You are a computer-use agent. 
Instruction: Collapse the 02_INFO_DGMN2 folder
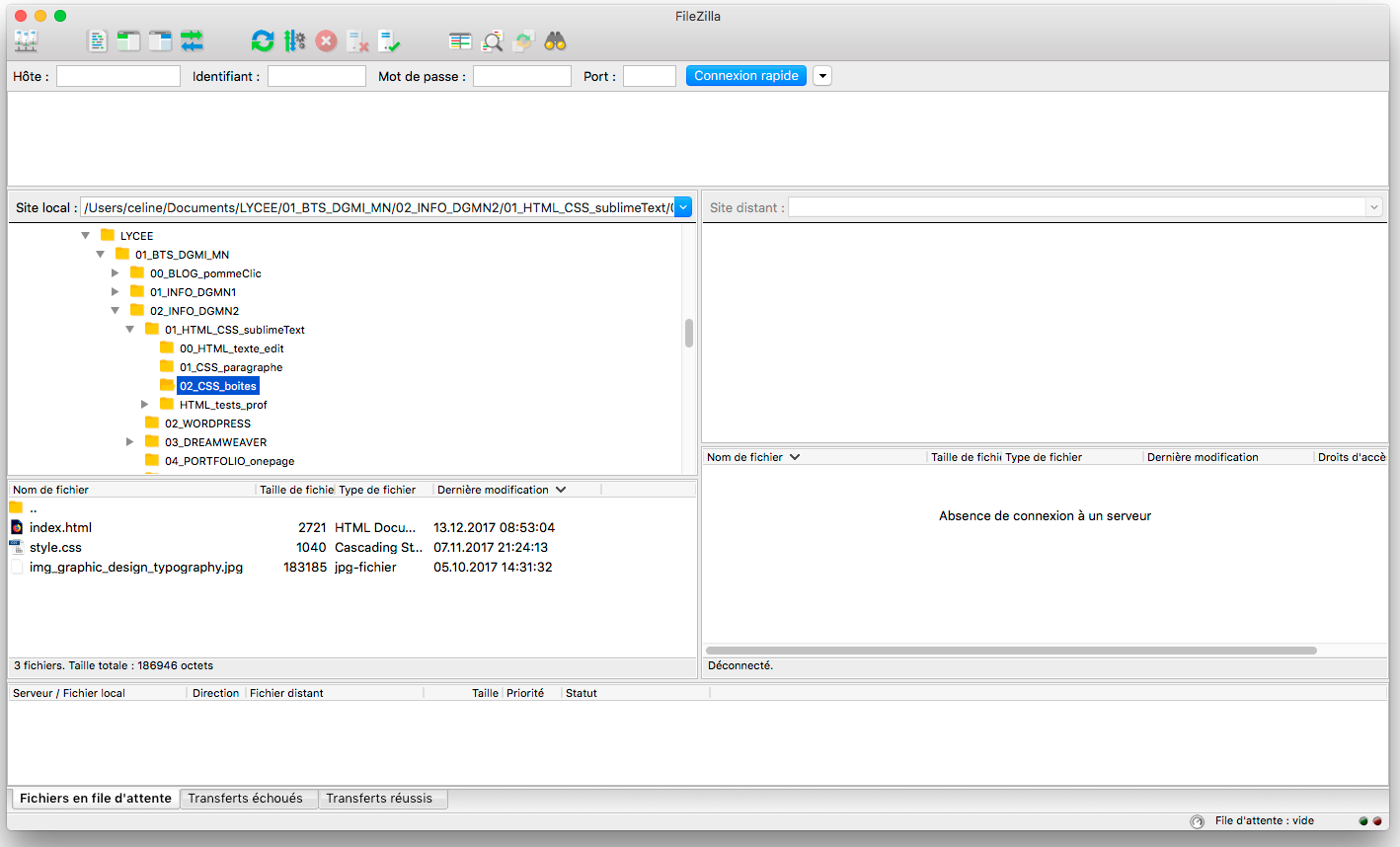[115, 311]
